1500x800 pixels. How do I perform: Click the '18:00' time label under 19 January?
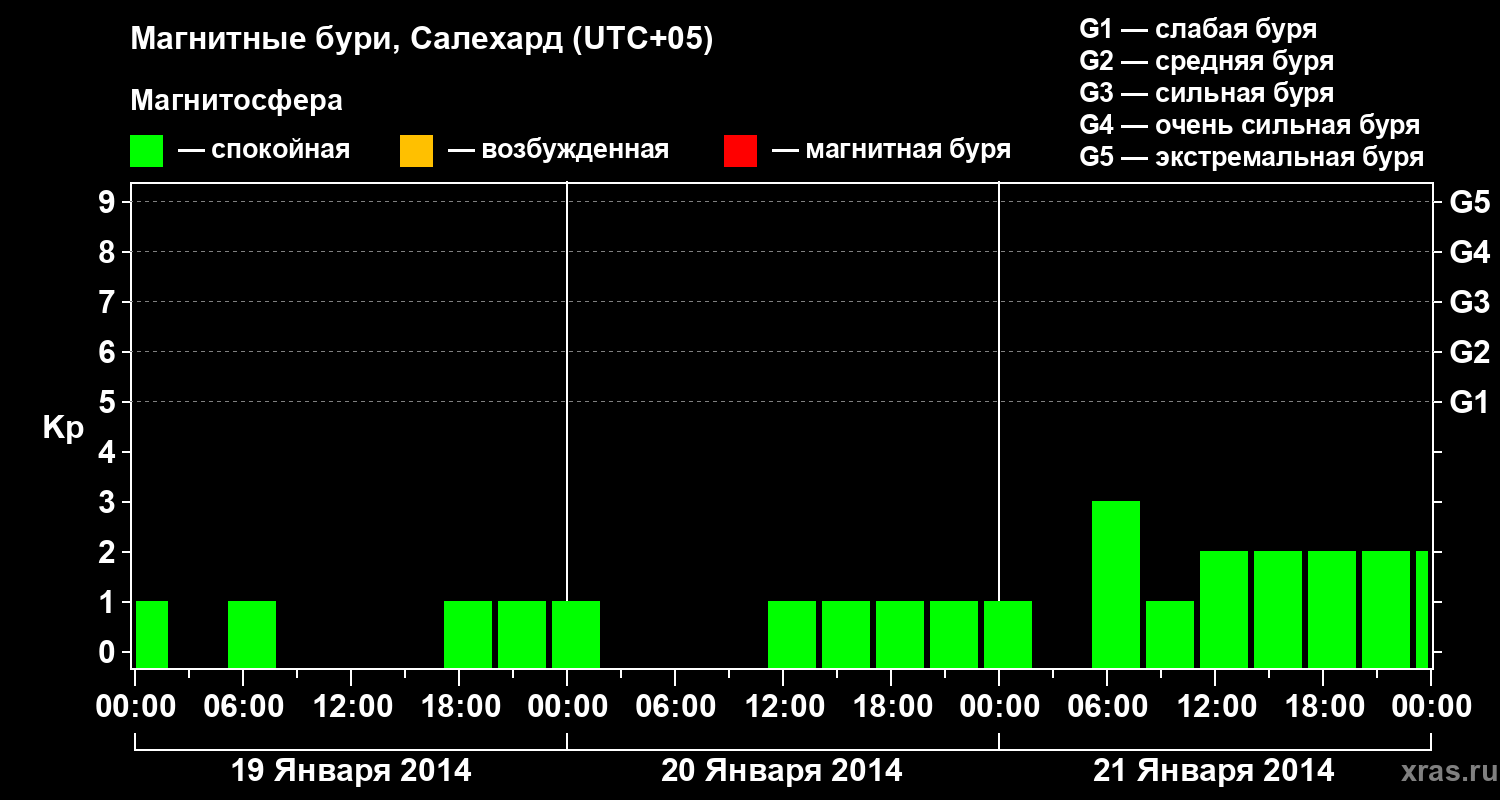coord(459,707)
